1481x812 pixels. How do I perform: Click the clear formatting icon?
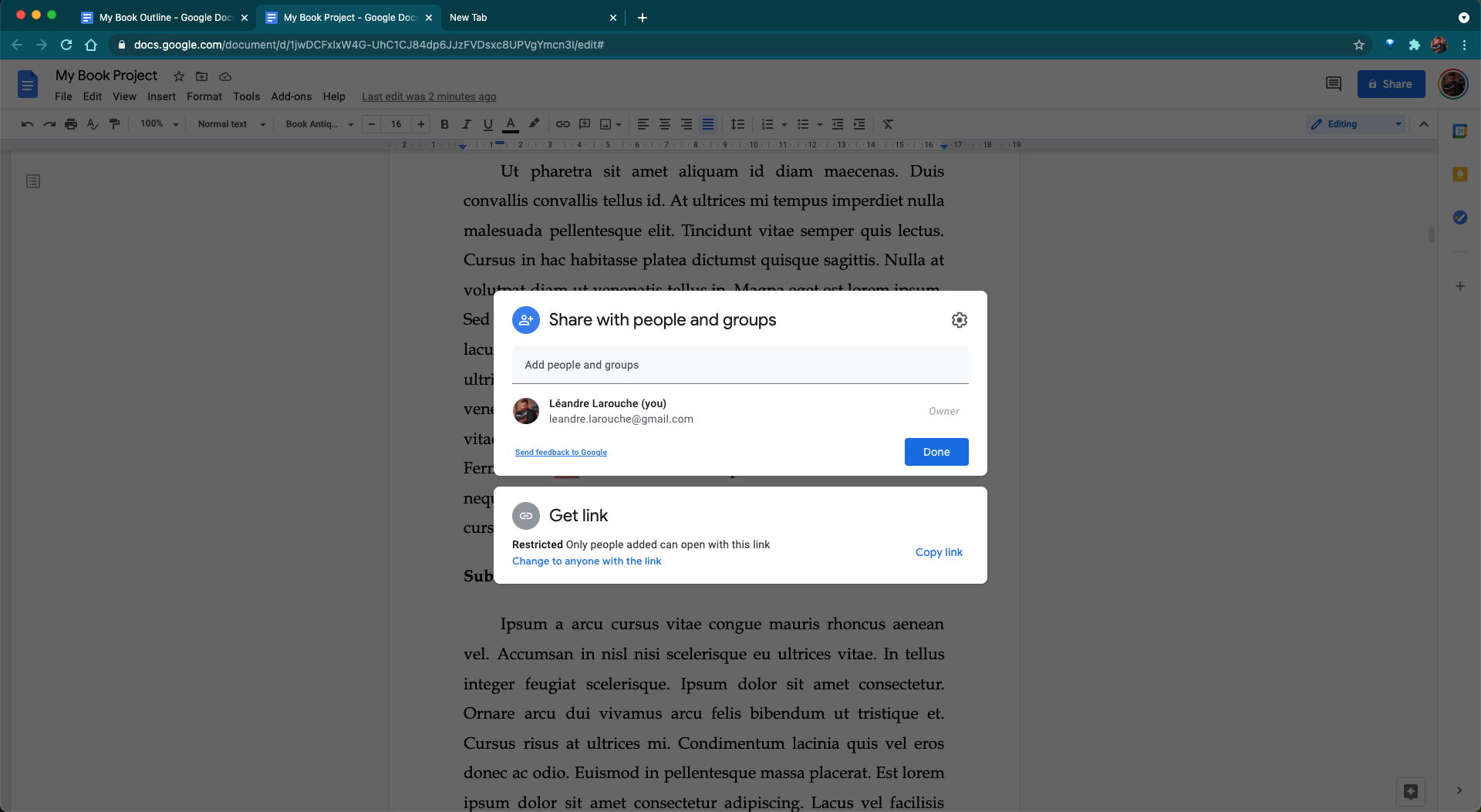point(888,124)
